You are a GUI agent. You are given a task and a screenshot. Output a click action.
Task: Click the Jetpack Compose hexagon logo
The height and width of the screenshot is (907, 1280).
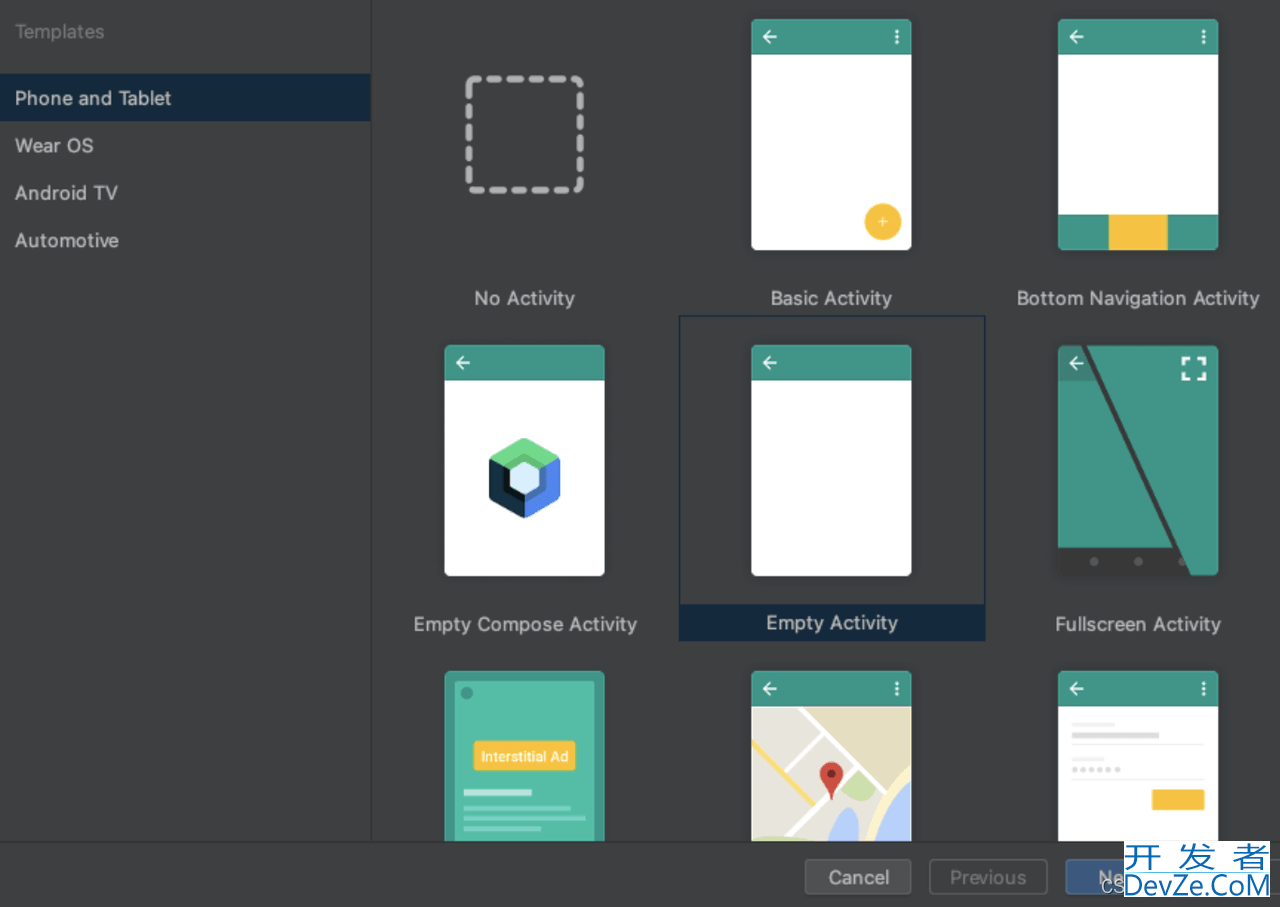pyautogui.click(x=524, y=478)
